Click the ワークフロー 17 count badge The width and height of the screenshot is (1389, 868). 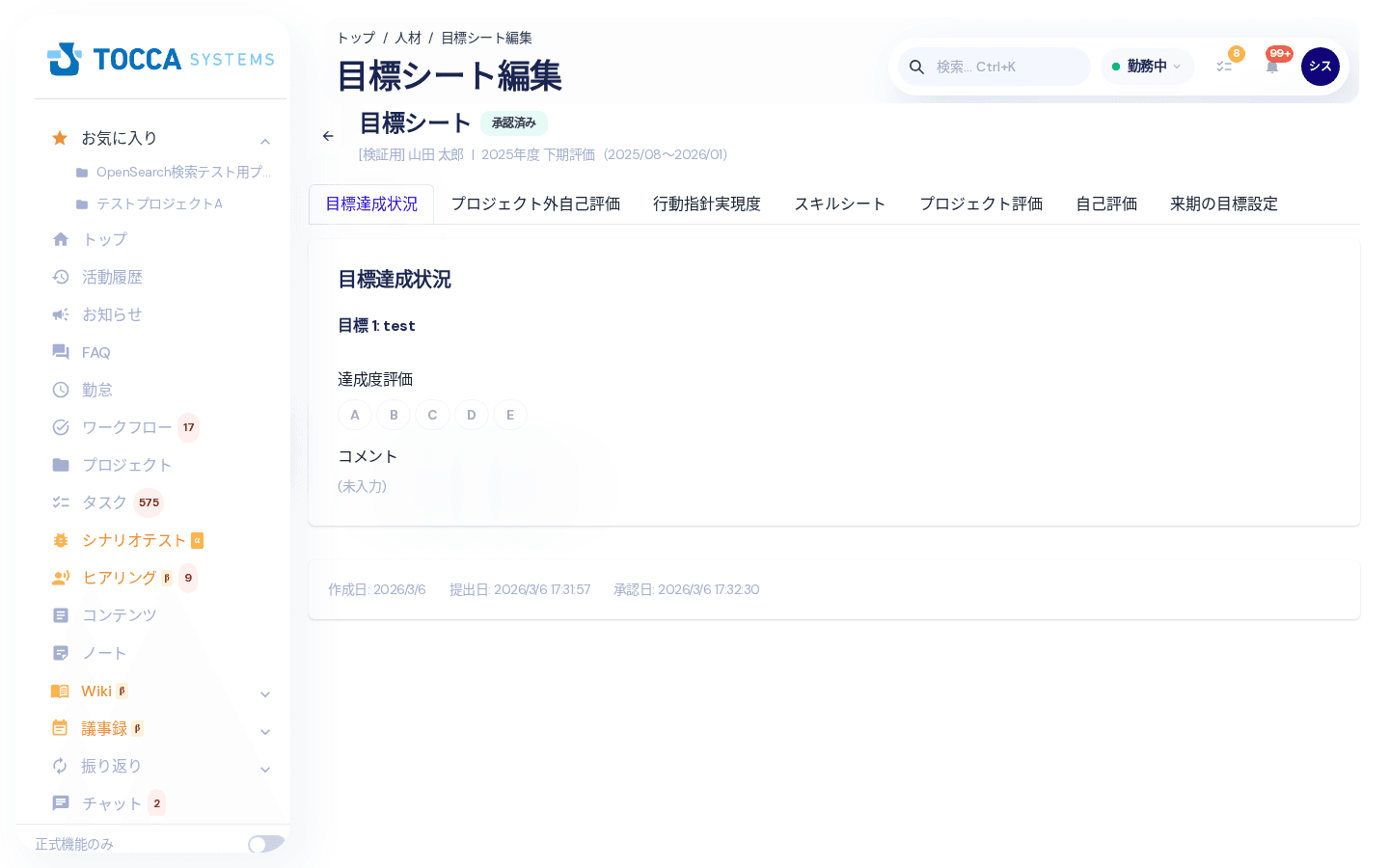tap(189, 427)
